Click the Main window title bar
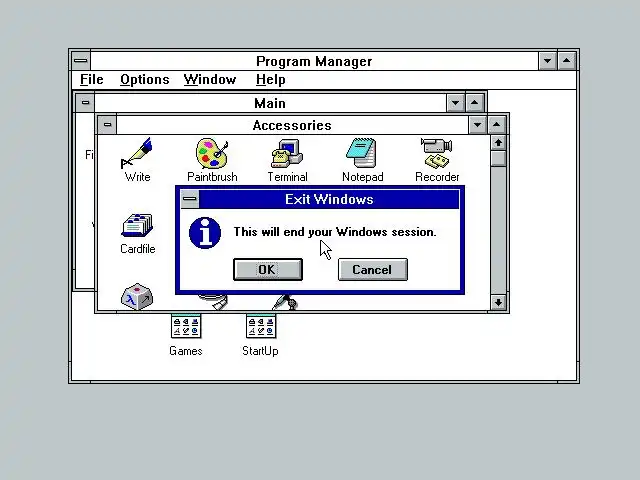Viewport: 640px width, 480px height. (x=270, y=103)
